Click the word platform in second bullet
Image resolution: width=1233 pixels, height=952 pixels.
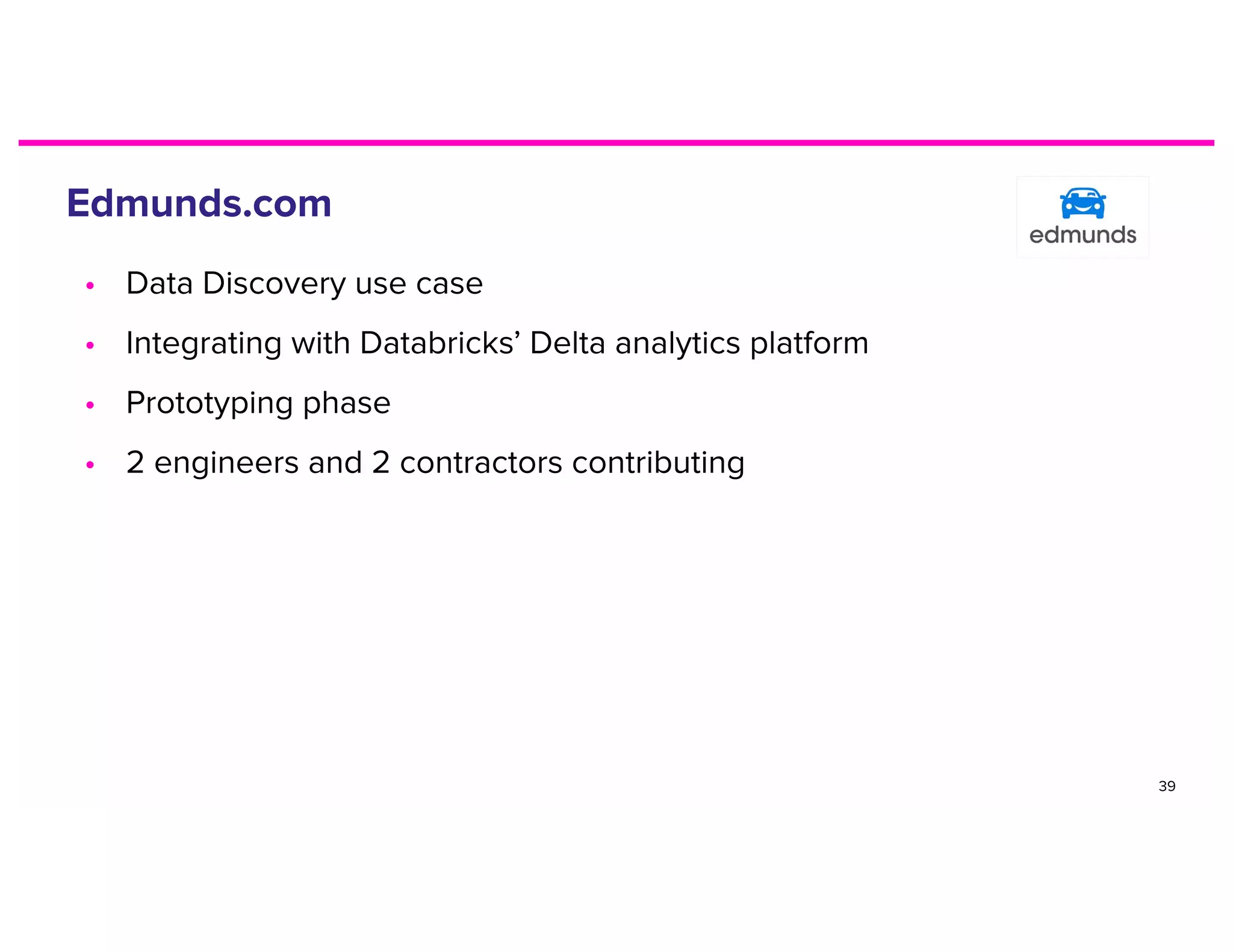(810, 344)
